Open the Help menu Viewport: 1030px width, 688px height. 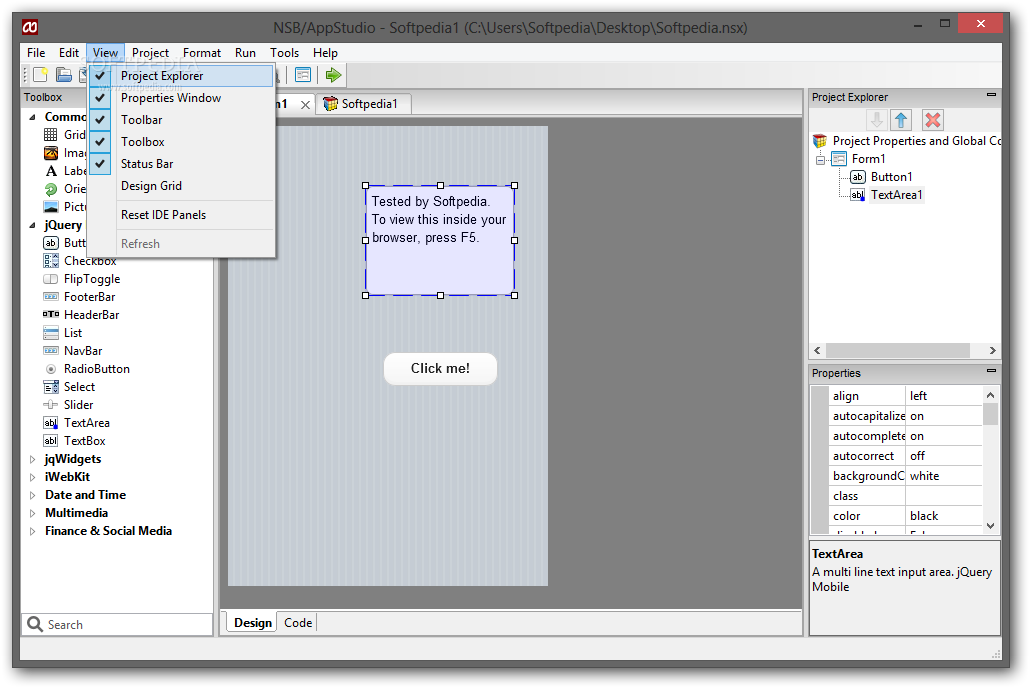click(325, 53)
